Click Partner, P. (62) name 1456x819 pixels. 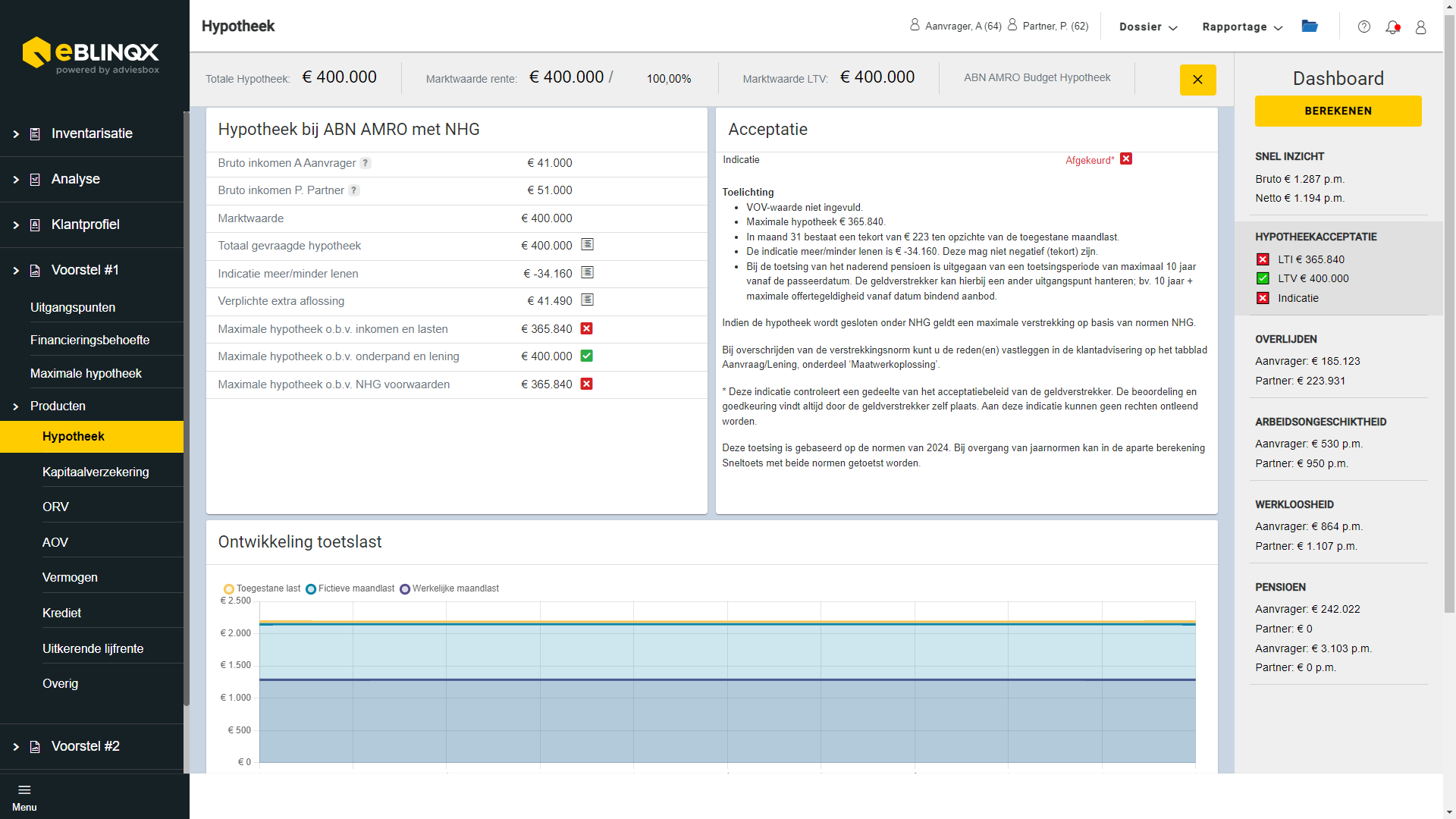[1056, 26]
